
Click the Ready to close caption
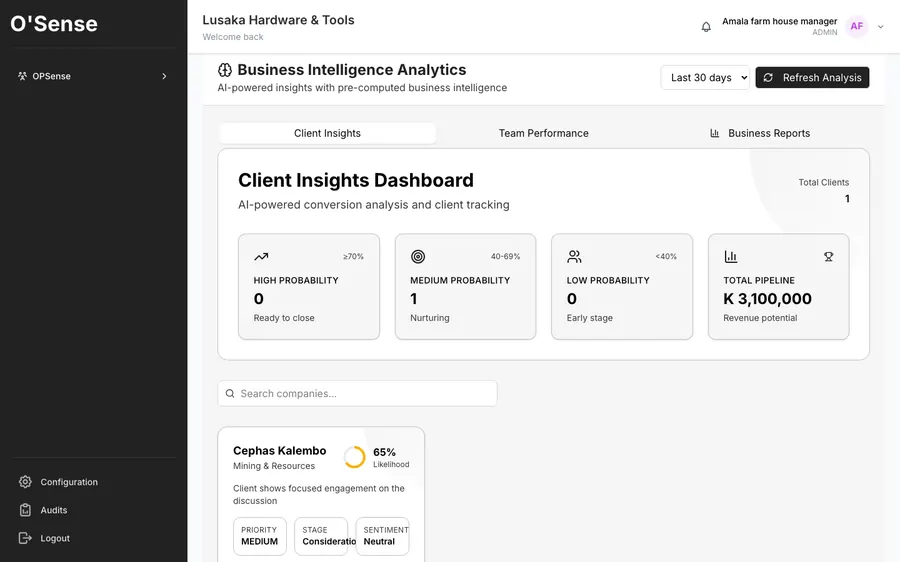click(x=284, y=318)
